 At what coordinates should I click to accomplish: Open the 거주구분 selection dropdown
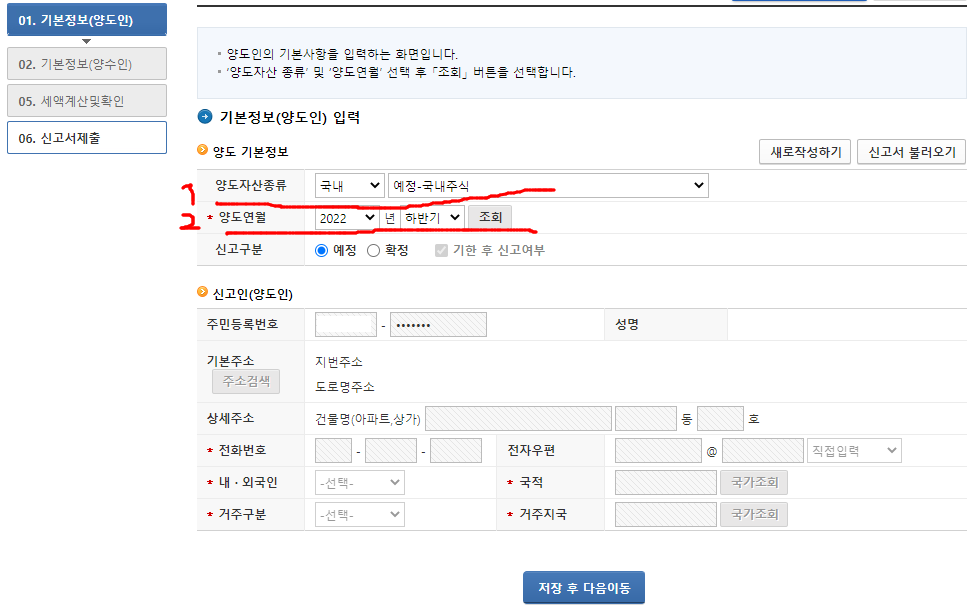click(x=359, y=514)
